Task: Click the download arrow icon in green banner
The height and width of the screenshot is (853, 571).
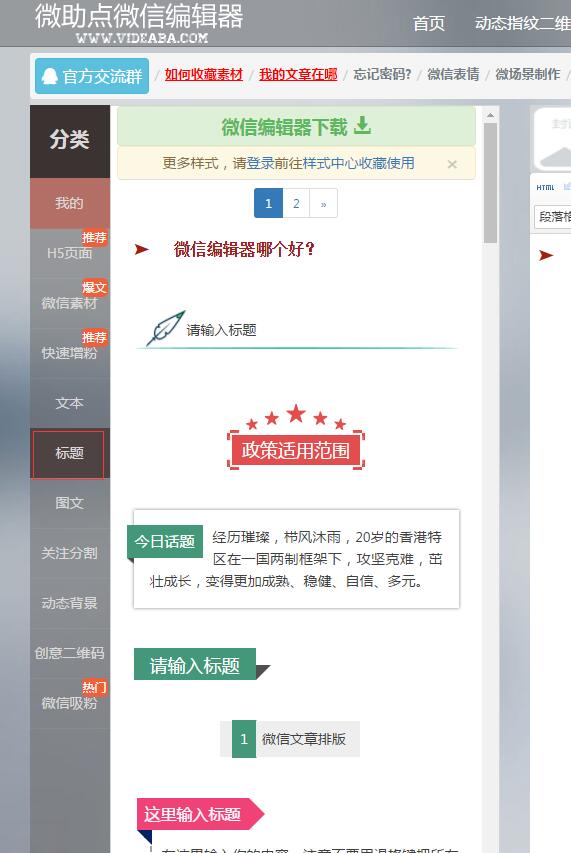Action: [x=362, y=125]
